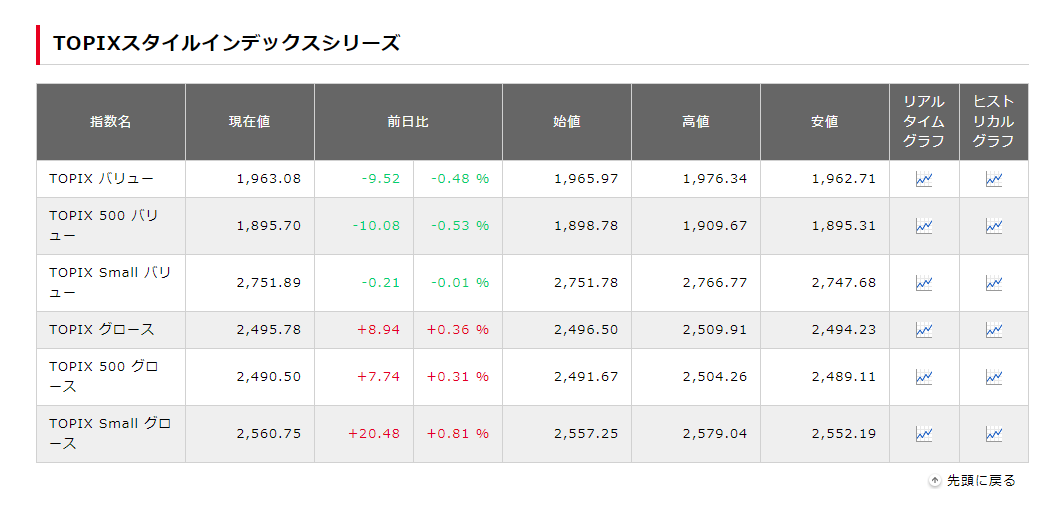Open real-time graph for TOPIX 500 バリュー
Viewport: 1061px width, 517px height.
(x=924, y=226)
